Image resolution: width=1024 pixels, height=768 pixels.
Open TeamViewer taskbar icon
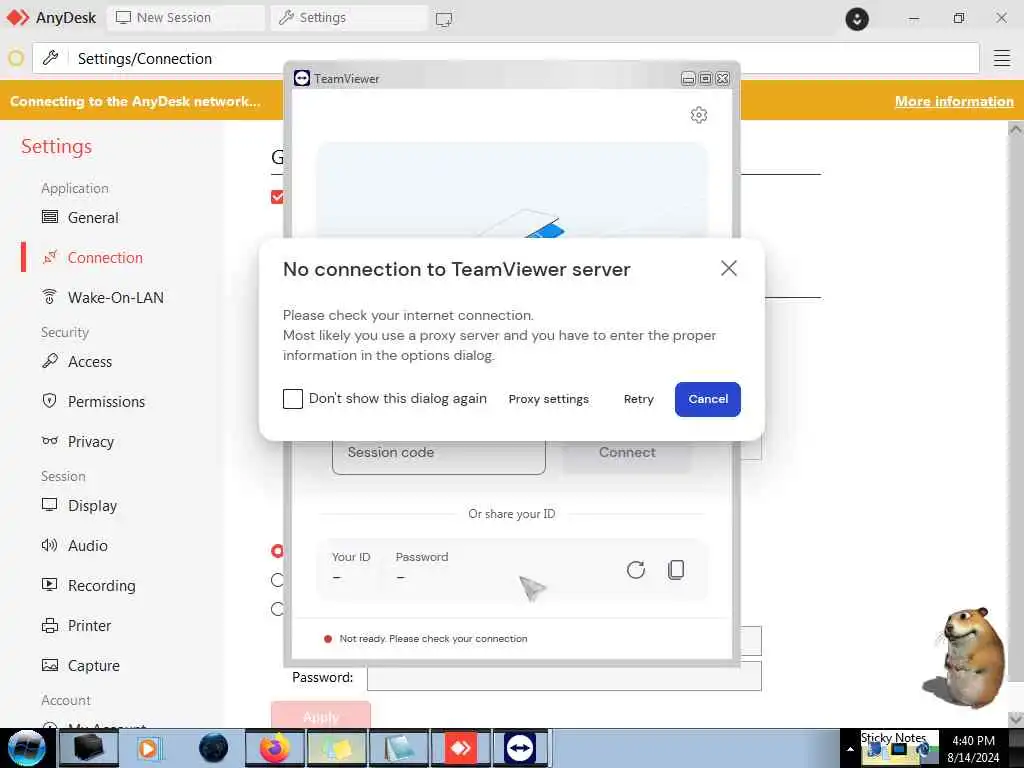tap(520, 748)
